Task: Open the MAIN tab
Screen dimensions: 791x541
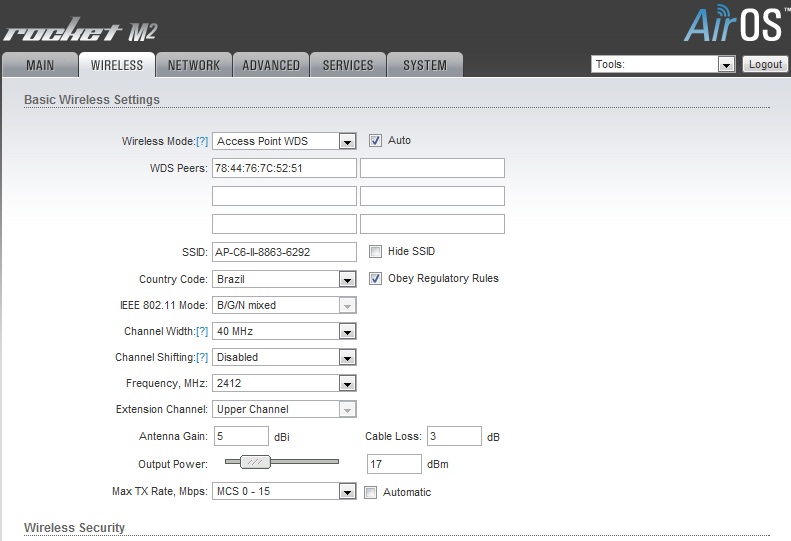Action: point(40,65)
